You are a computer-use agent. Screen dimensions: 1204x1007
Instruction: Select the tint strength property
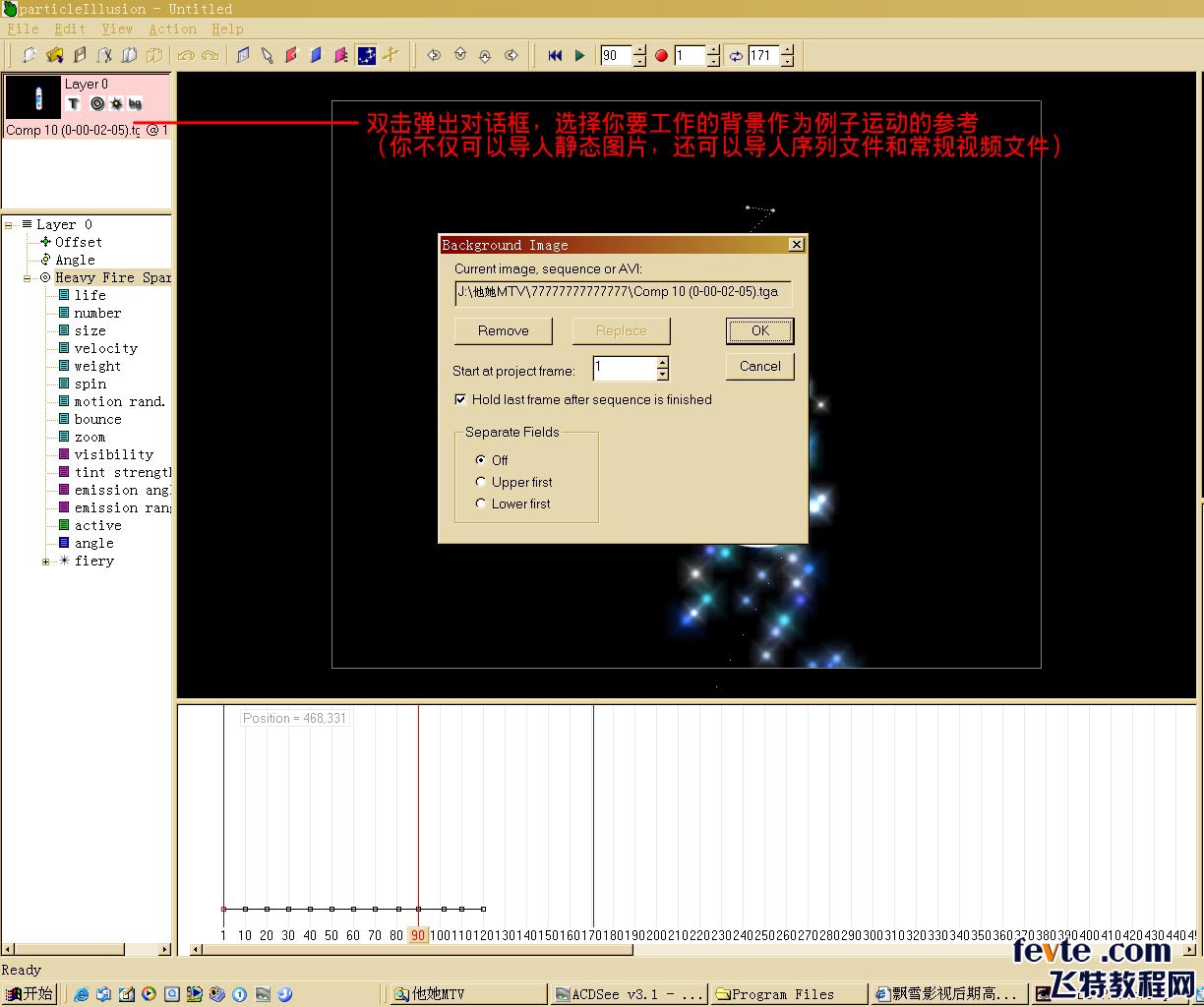click(123, 472)
